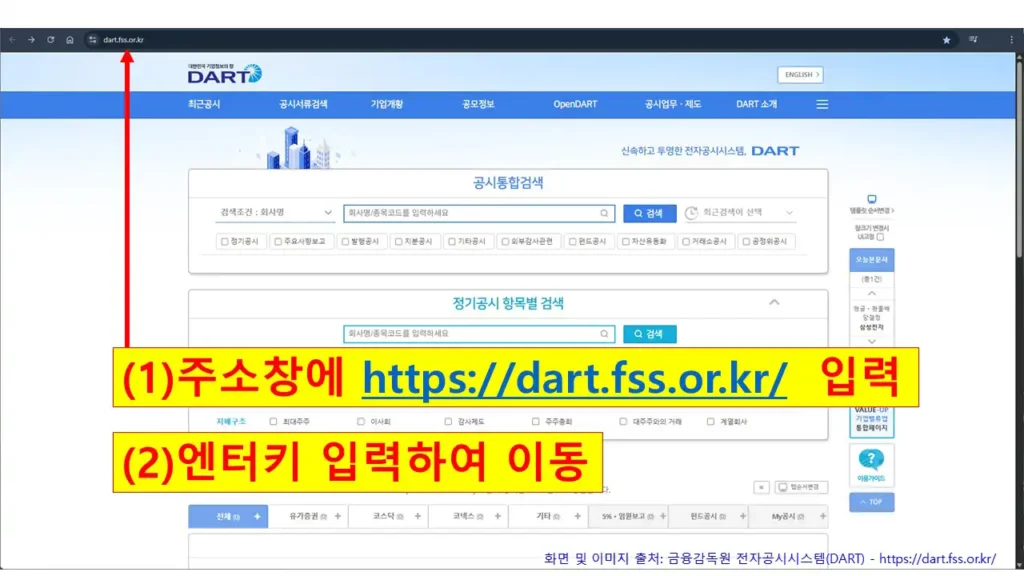Bookmark this page with the star icon

[946, 40]
